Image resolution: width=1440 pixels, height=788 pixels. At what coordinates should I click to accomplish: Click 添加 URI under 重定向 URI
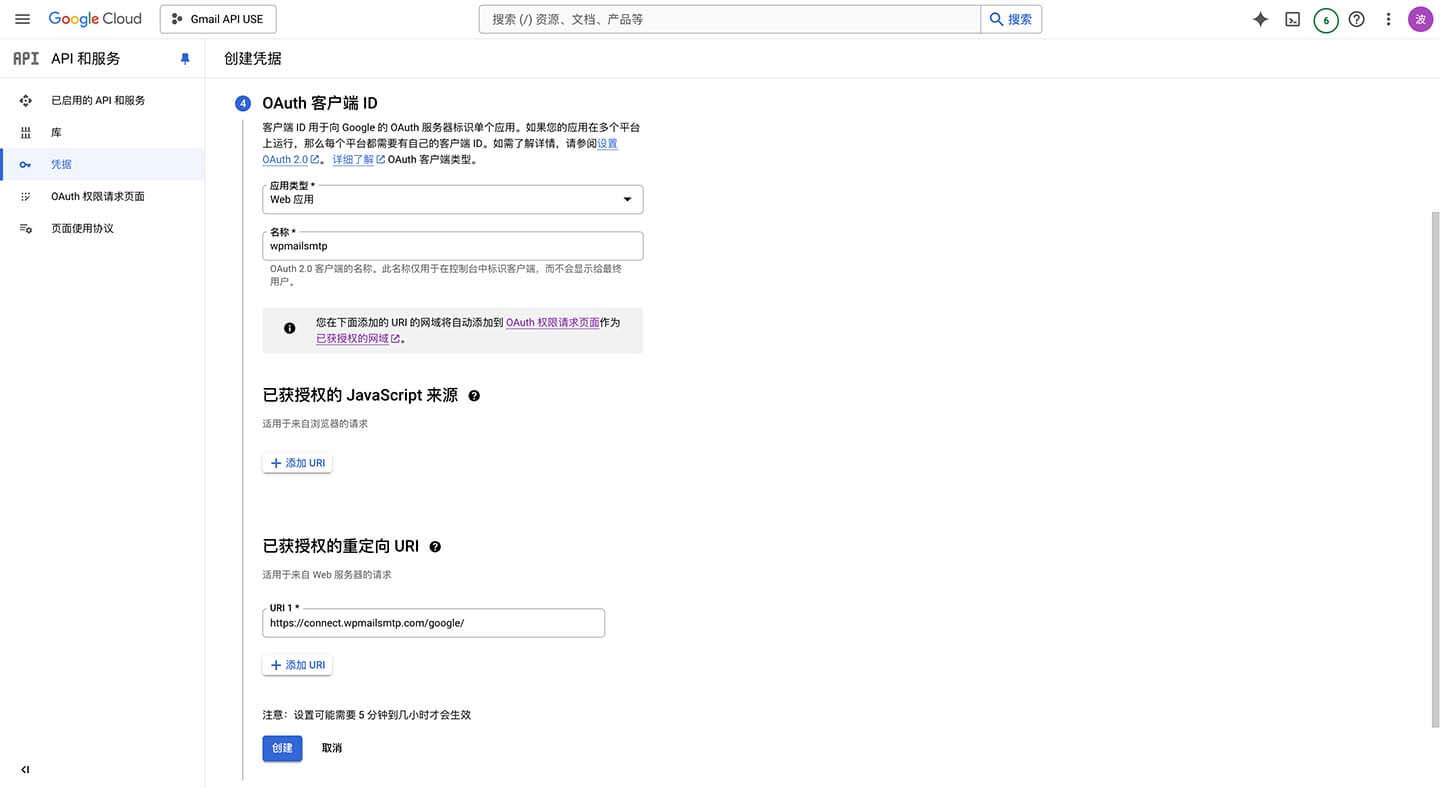297,665
